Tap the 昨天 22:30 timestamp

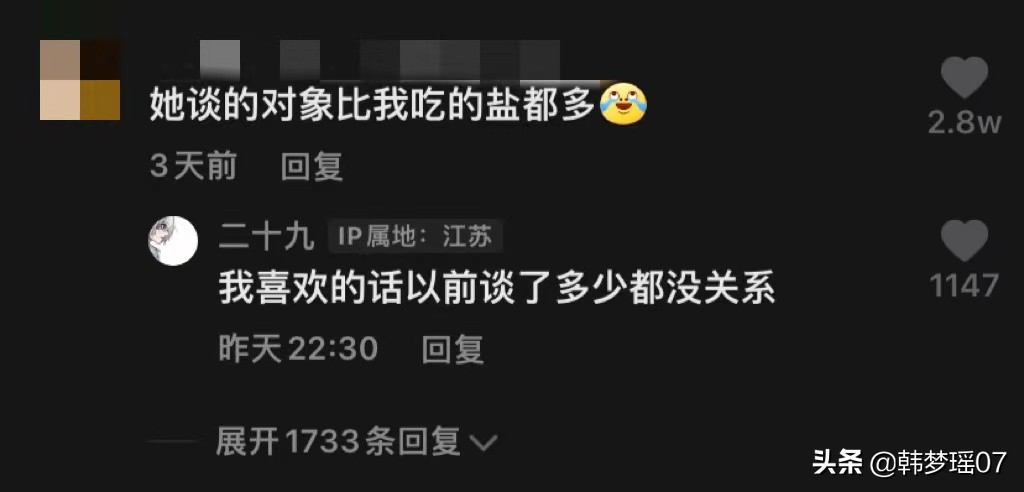pyautogui.click(x=298, y=350)
